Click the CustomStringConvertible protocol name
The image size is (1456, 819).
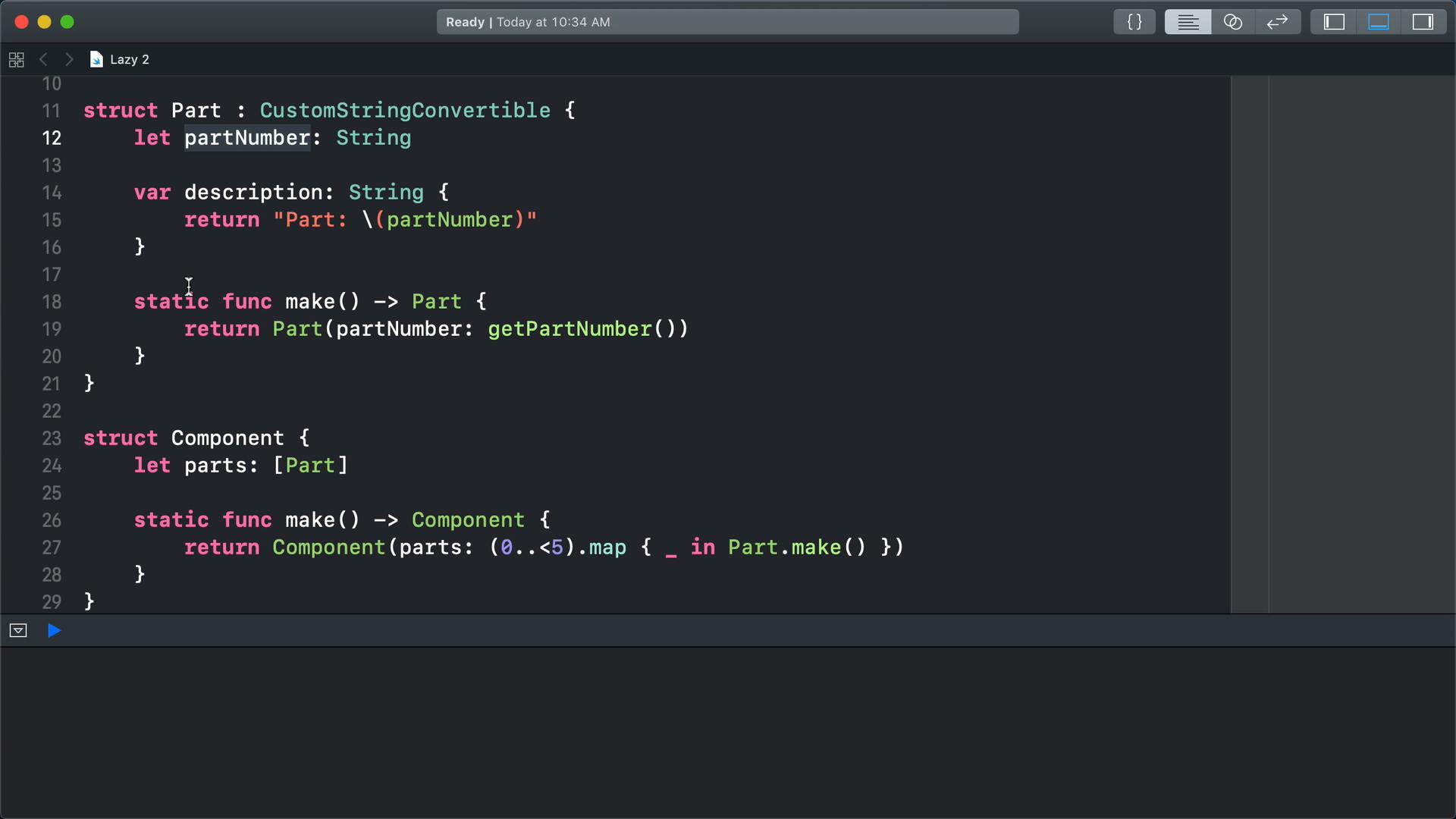(x=405, y=111)
